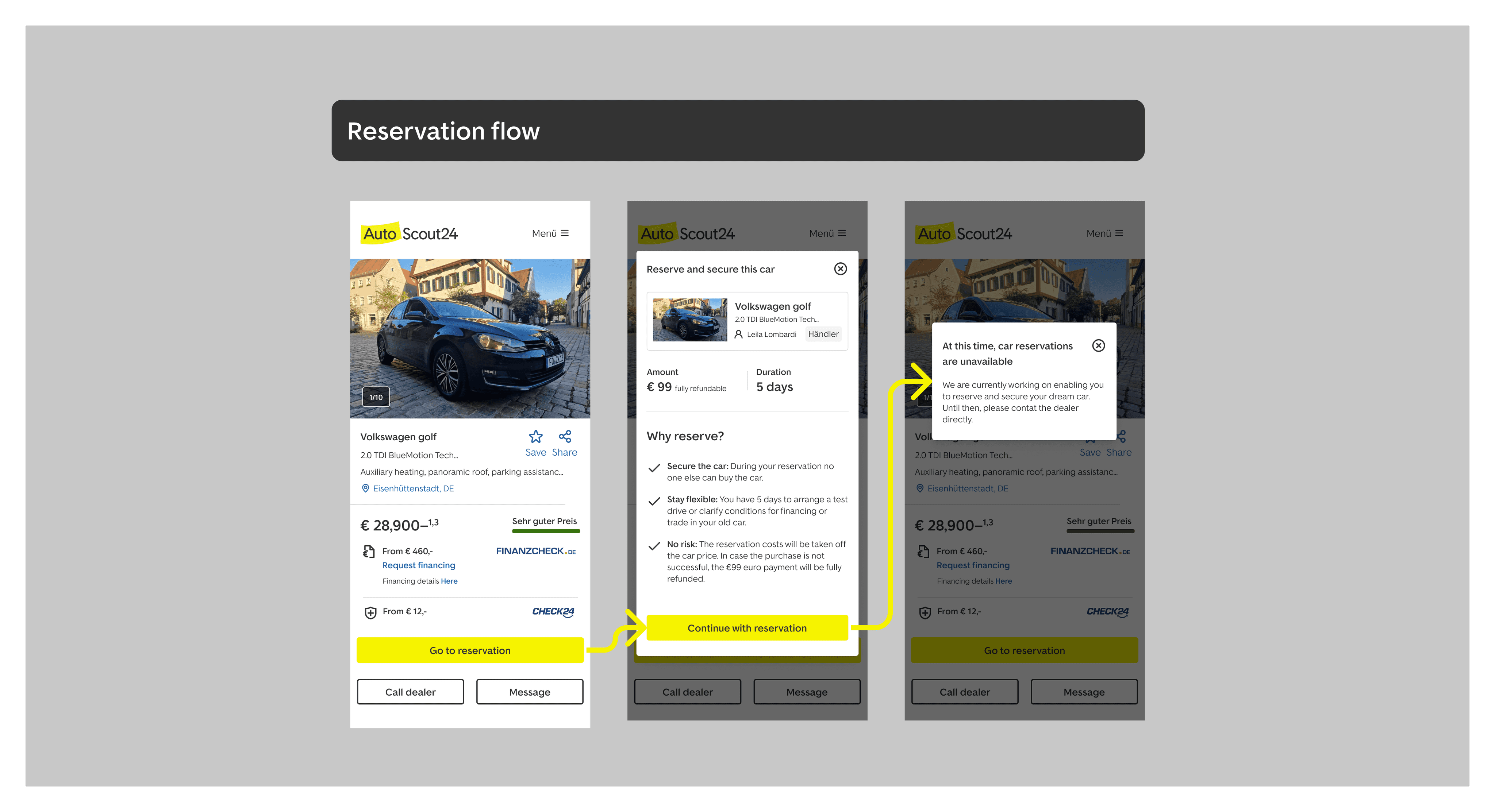Click the FINANZCHECK.de logo on first screen
The height and width of the screenshot is (812, 1495).
(535, 551)
